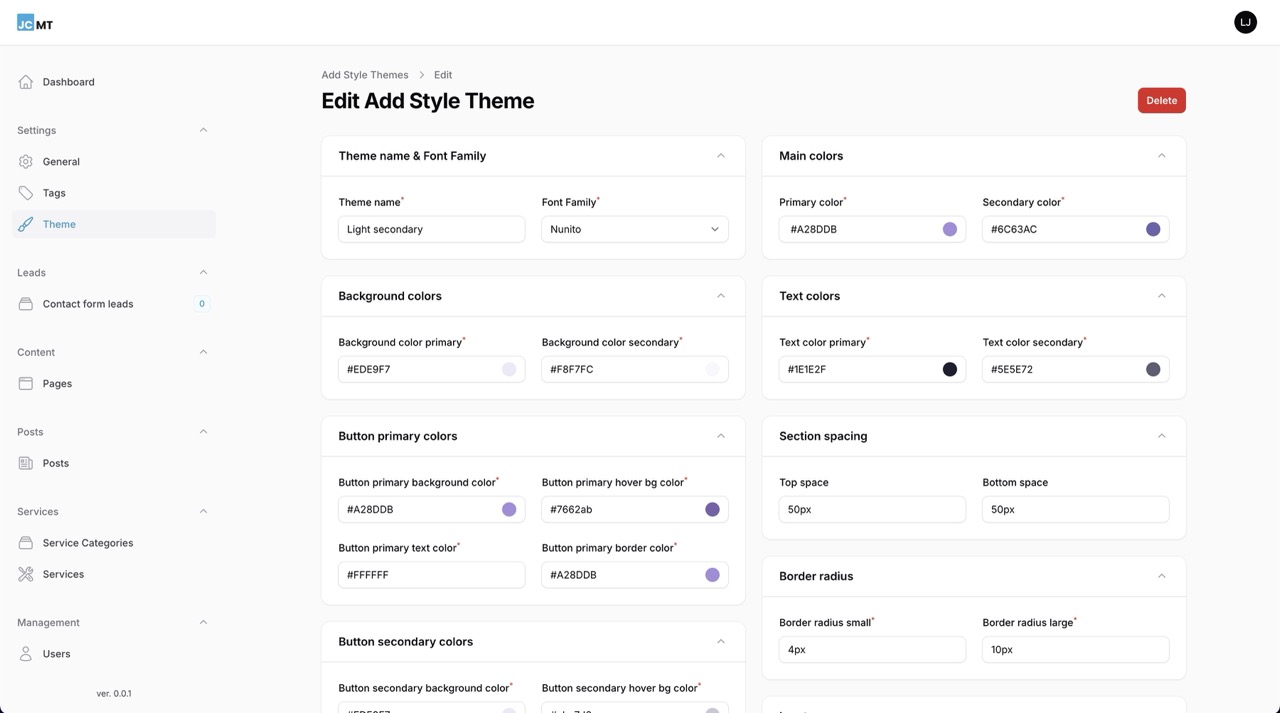Select the Posts icon
The image size is (1280, 713).
(x=25, y=462)
